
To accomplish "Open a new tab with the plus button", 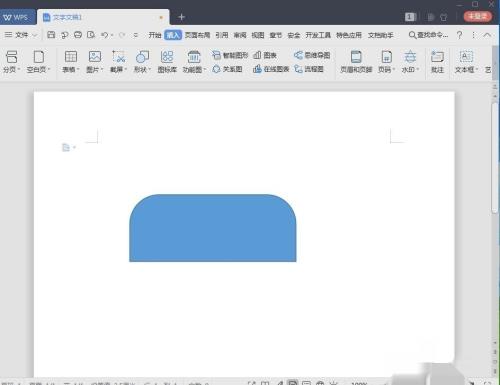I will (x=181, y=17).
